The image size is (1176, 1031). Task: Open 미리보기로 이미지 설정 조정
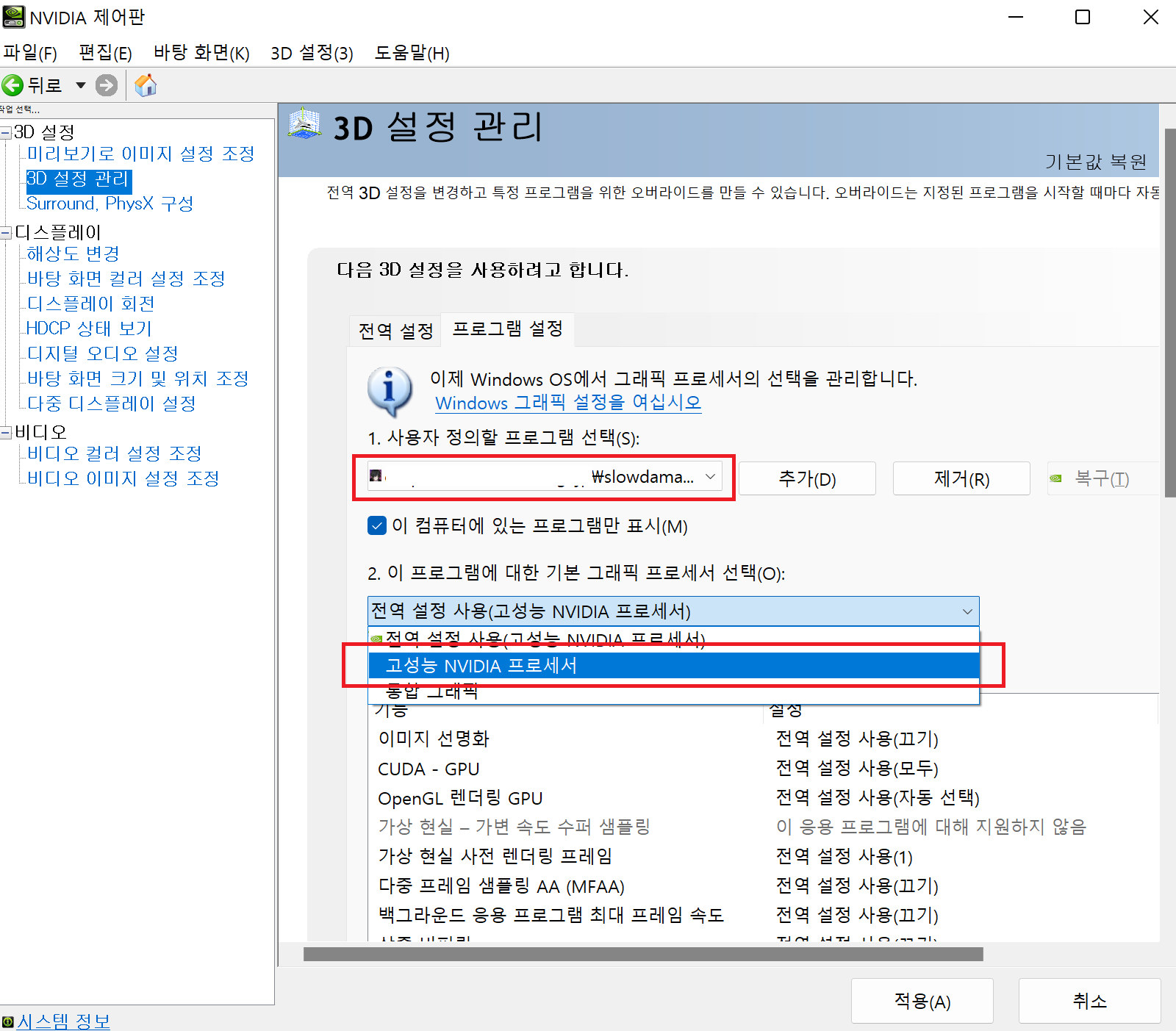[140, 154]
